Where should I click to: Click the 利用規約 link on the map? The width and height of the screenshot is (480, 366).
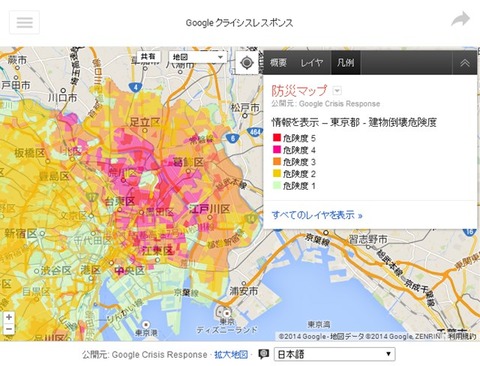(462, 336)
